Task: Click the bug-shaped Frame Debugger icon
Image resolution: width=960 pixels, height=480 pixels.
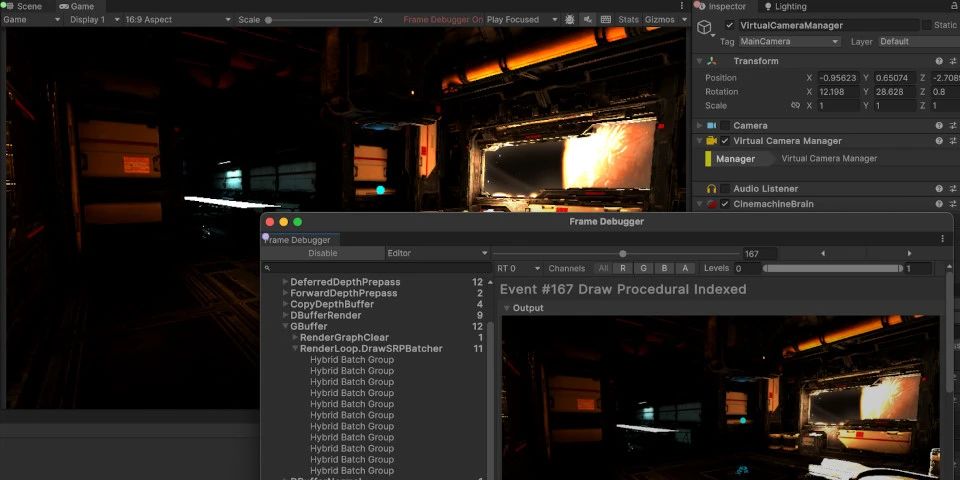Action: (570, 19)
